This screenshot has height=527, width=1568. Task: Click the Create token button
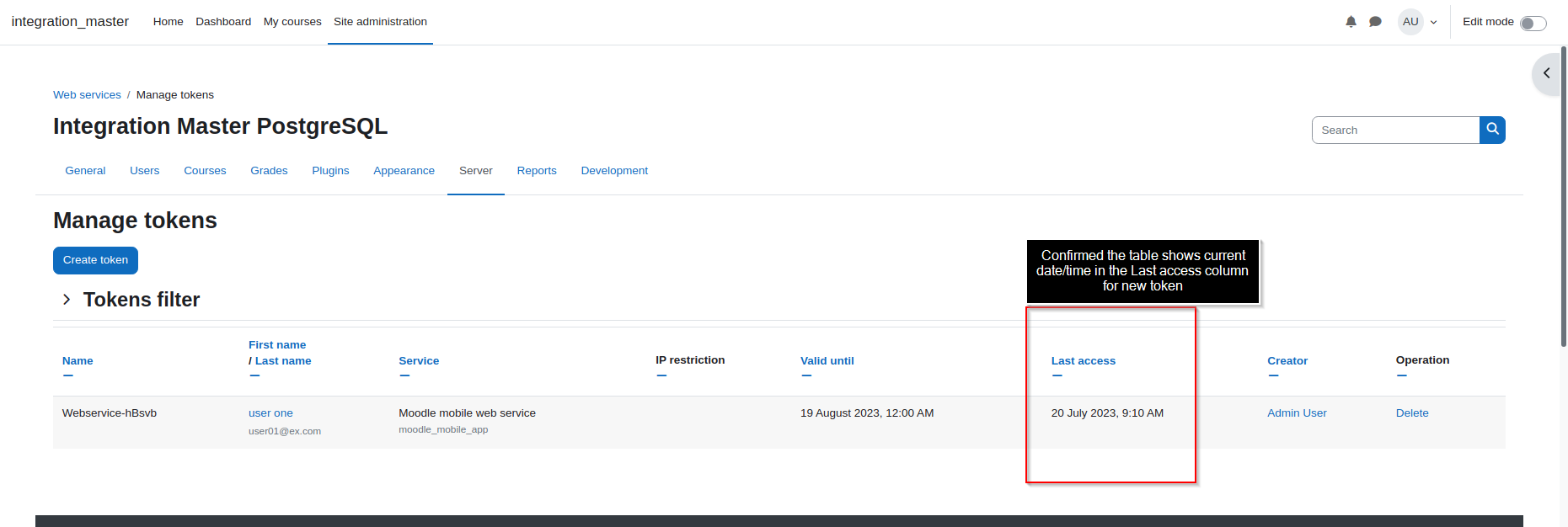[95, 260]
